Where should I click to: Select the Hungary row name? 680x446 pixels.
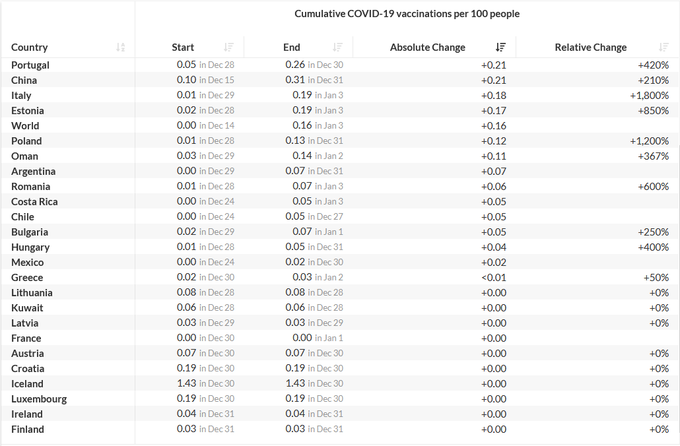tap(30, 247)
